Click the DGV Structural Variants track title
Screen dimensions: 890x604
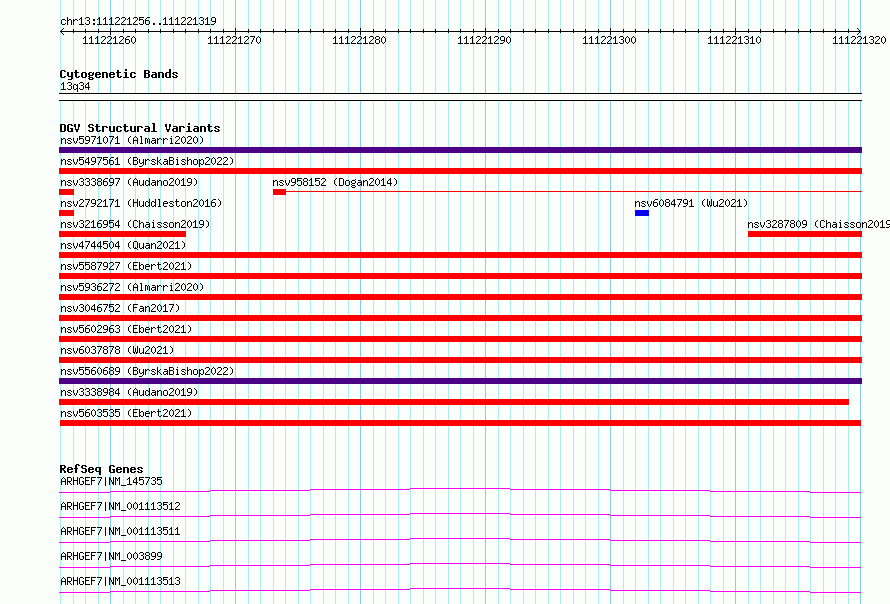pos(140,128)
